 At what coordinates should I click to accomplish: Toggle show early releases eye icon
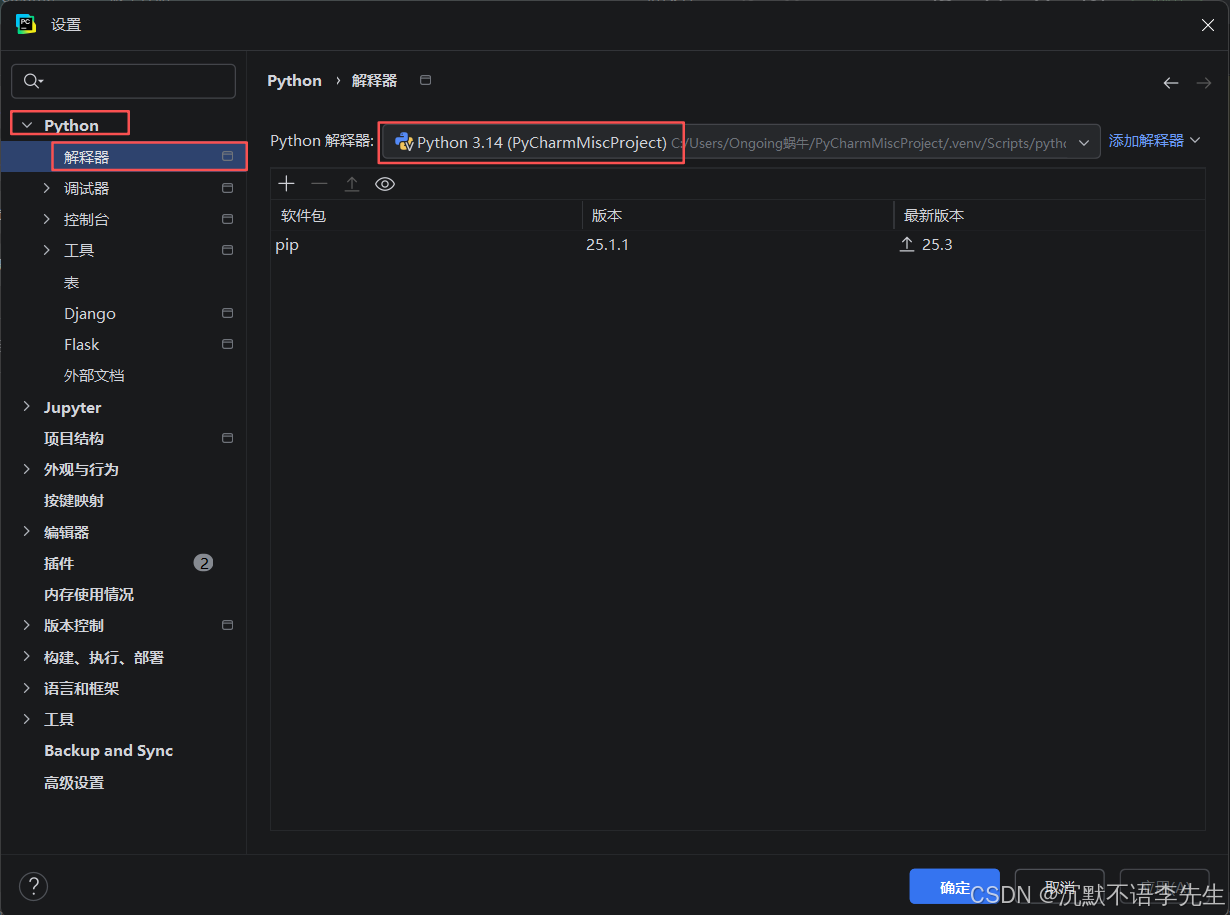[x=385, y=184]
